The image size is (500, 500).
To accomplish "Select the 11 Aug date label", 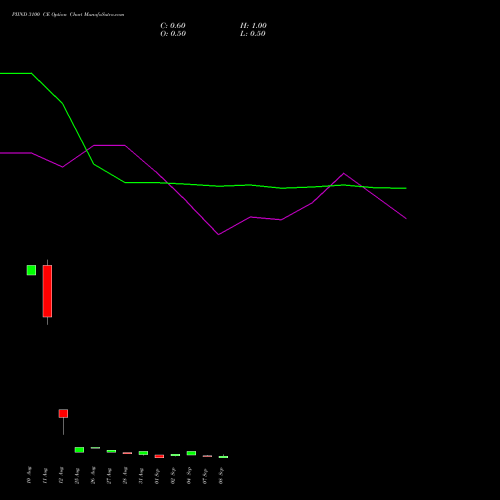I will (45, 475).
